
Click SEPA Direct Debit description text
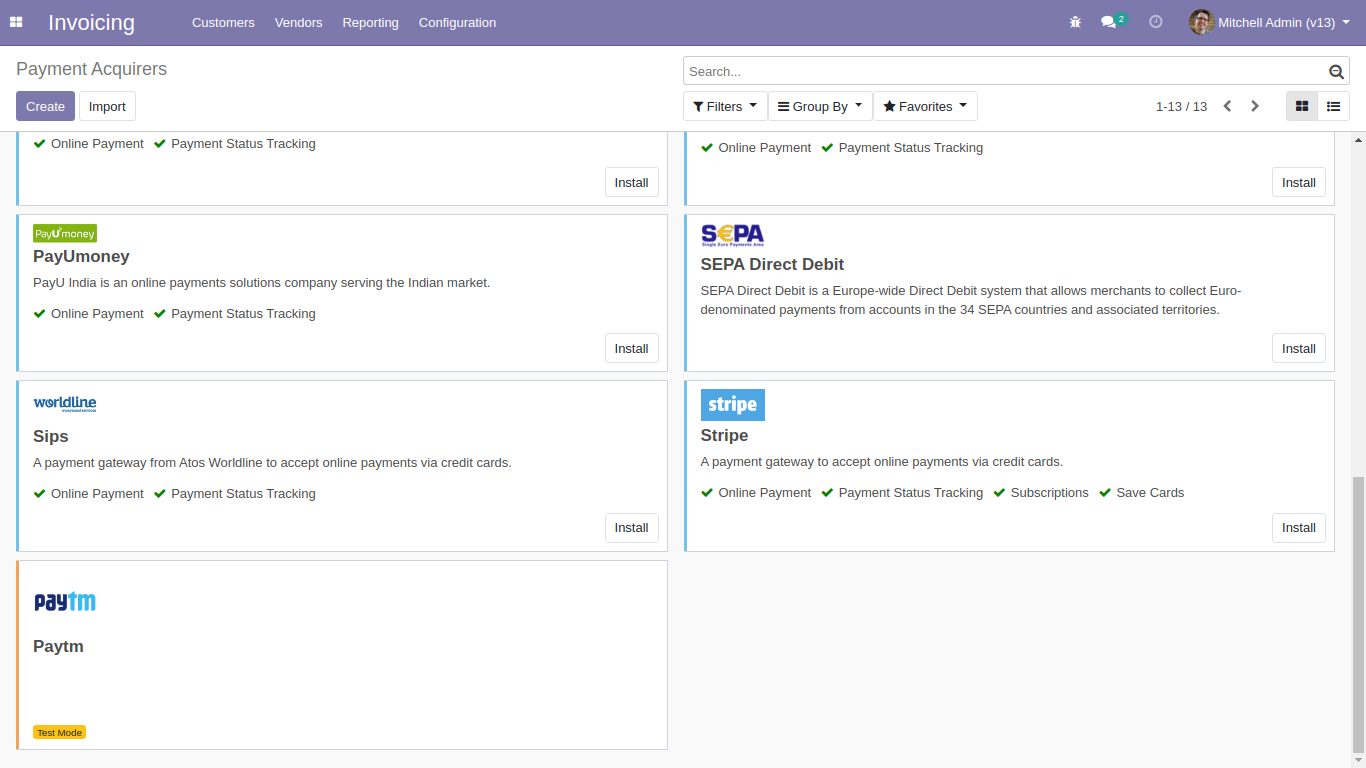pyautogui.click(x=971, y=300)
